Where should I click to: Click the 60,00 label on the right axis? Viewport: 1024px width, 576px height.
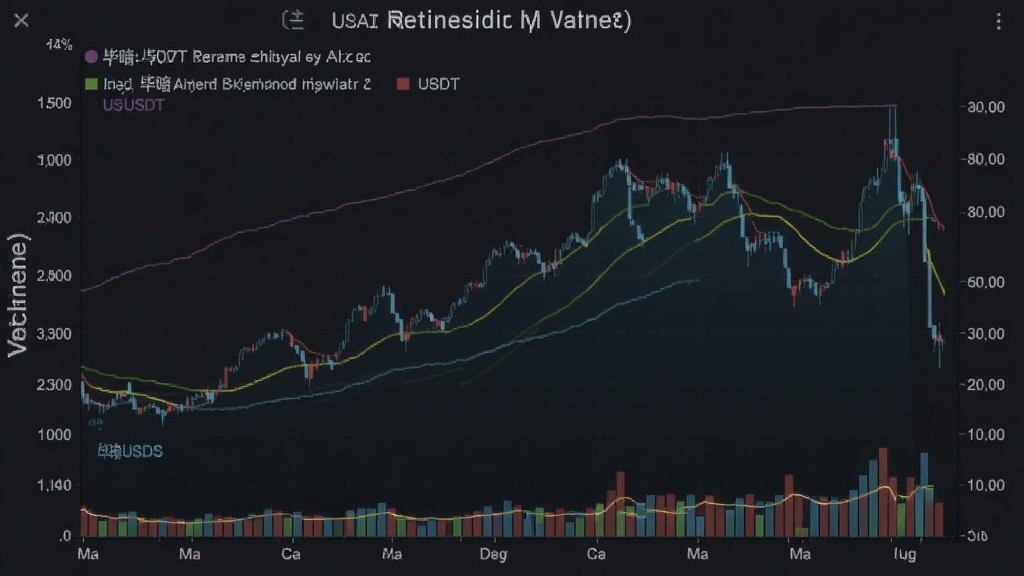click(x=986, y=282)
